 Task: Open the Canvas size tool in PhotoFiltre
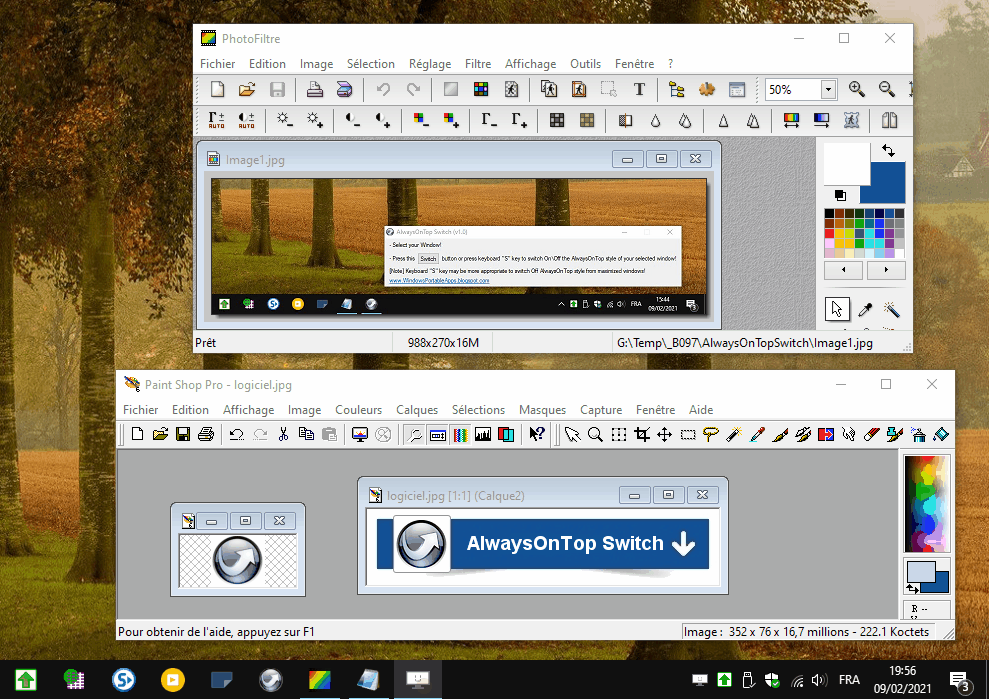tap(578, 90)
